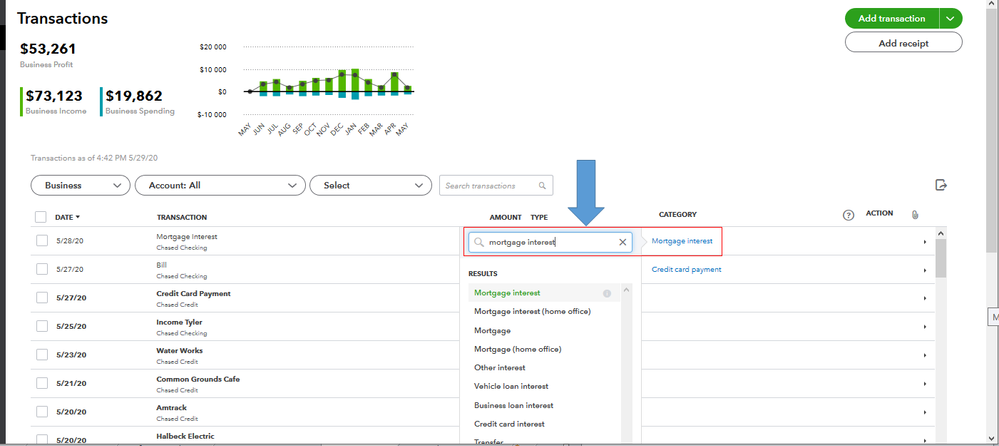Image resolution: width=999 pixels, height=446 pixels.
Task: Check the 5/27/20 Bill row checkbox
Action: tap(42, 270)
